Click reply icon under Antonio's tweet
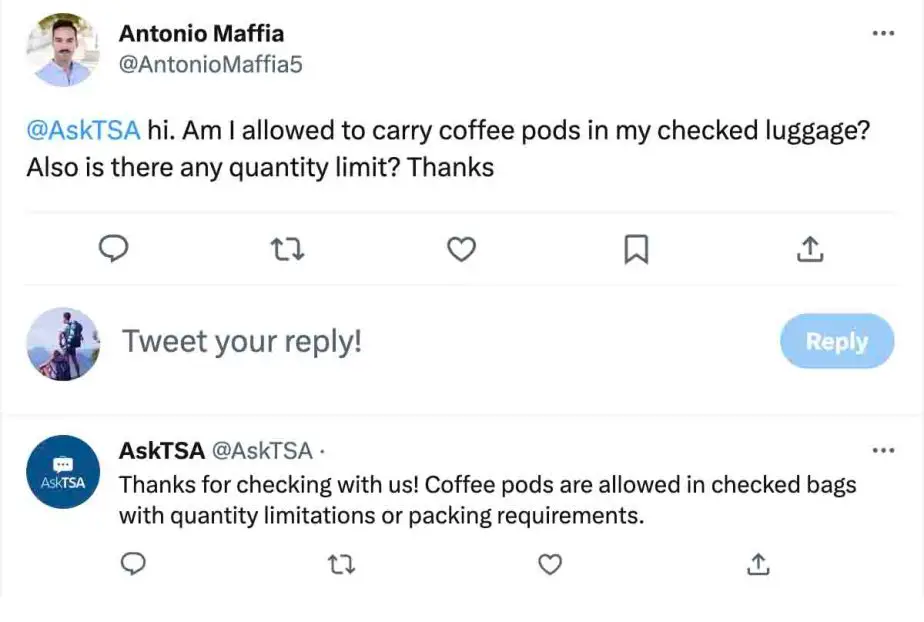The width and height of the screenshot is (924, 622). 113,249
